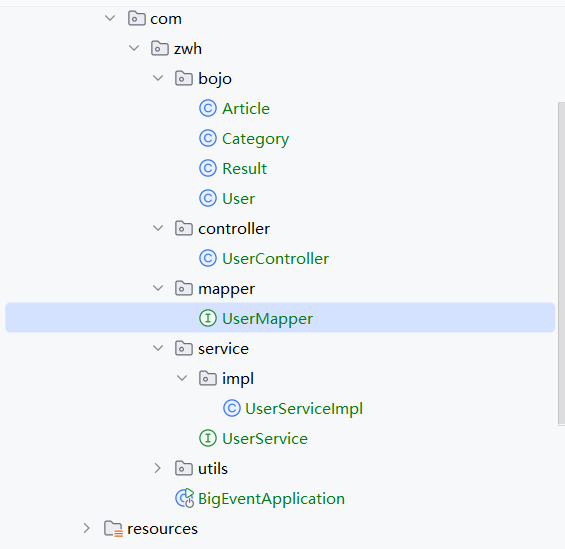Click the resources folder icon
This screenshot has height=549, width=565.
point(114,528)
